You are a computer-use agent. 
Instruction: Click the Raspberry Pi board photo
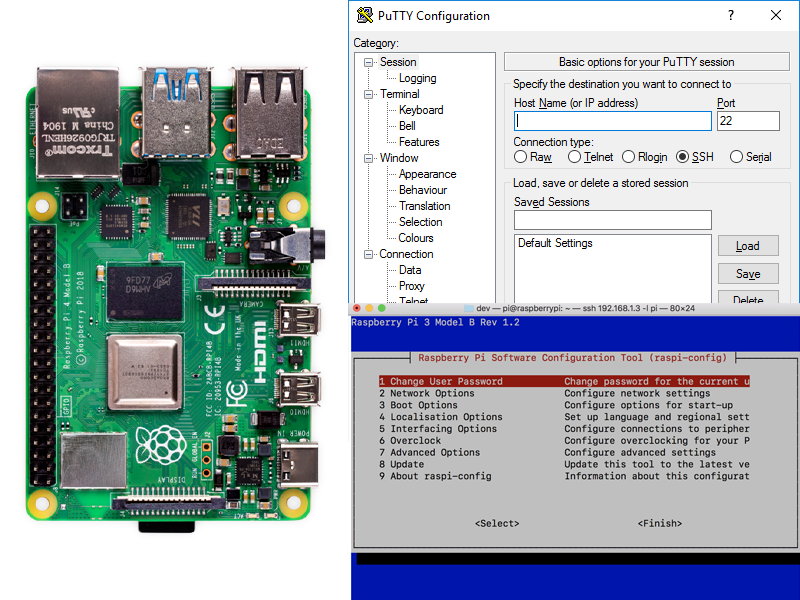pyautogui.click(x=173, y=298)
